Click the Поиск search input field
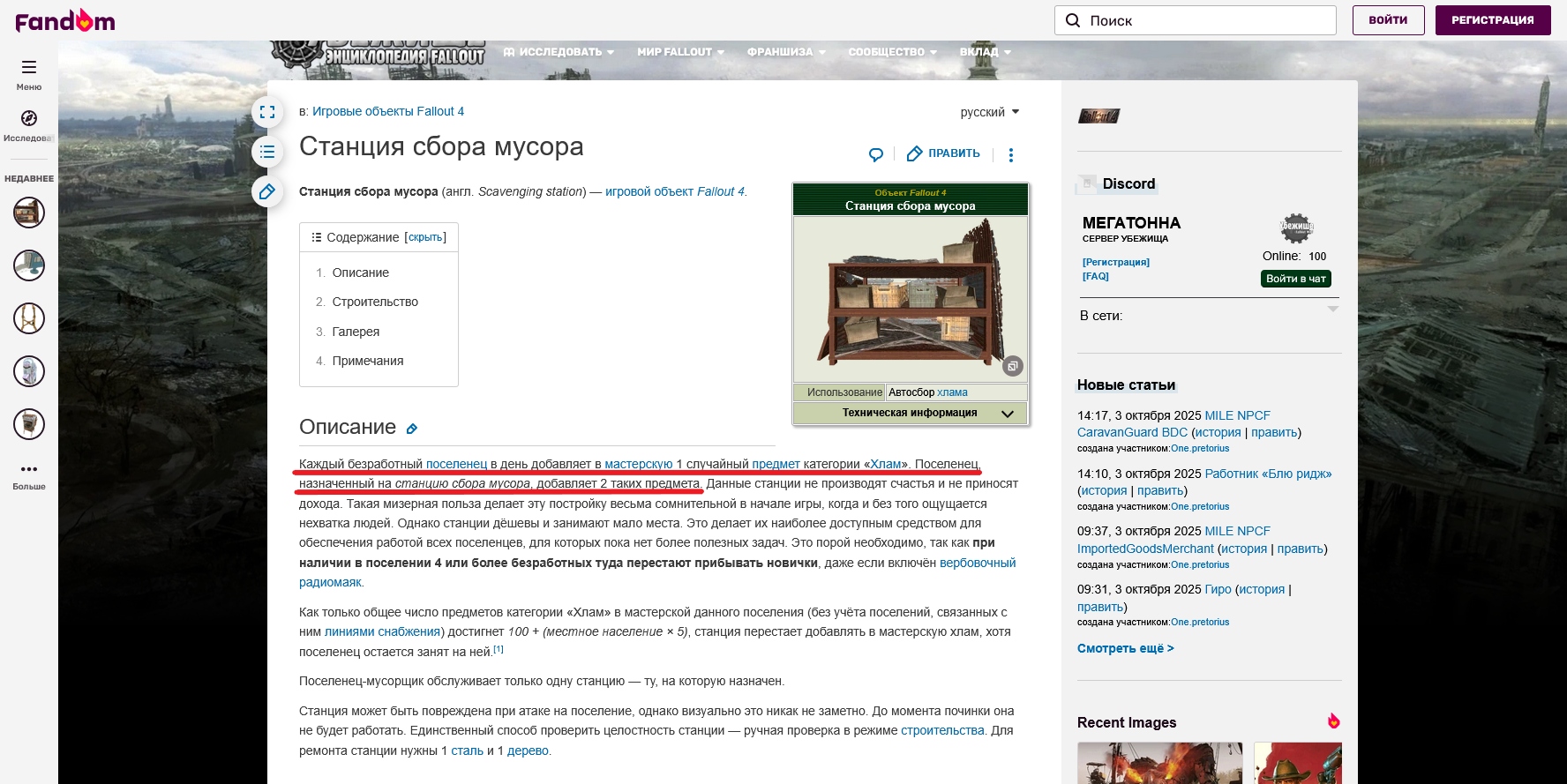Image resolution: width=1567 pixels, height=784 pixels. (1196, 20)
